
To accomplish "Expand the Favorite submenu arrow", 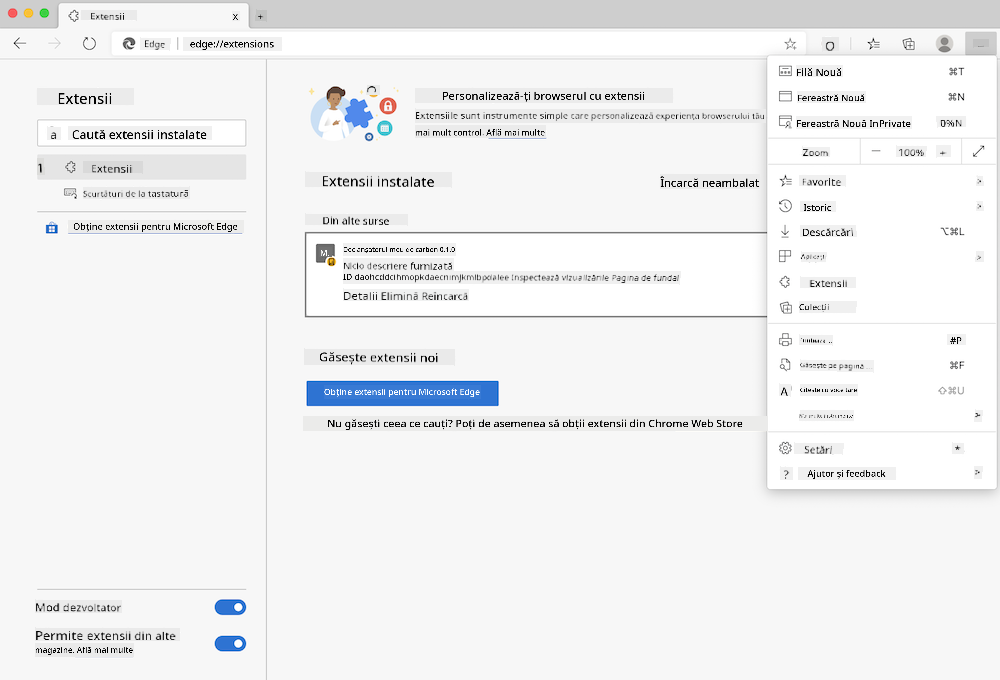I will point(977,181).
